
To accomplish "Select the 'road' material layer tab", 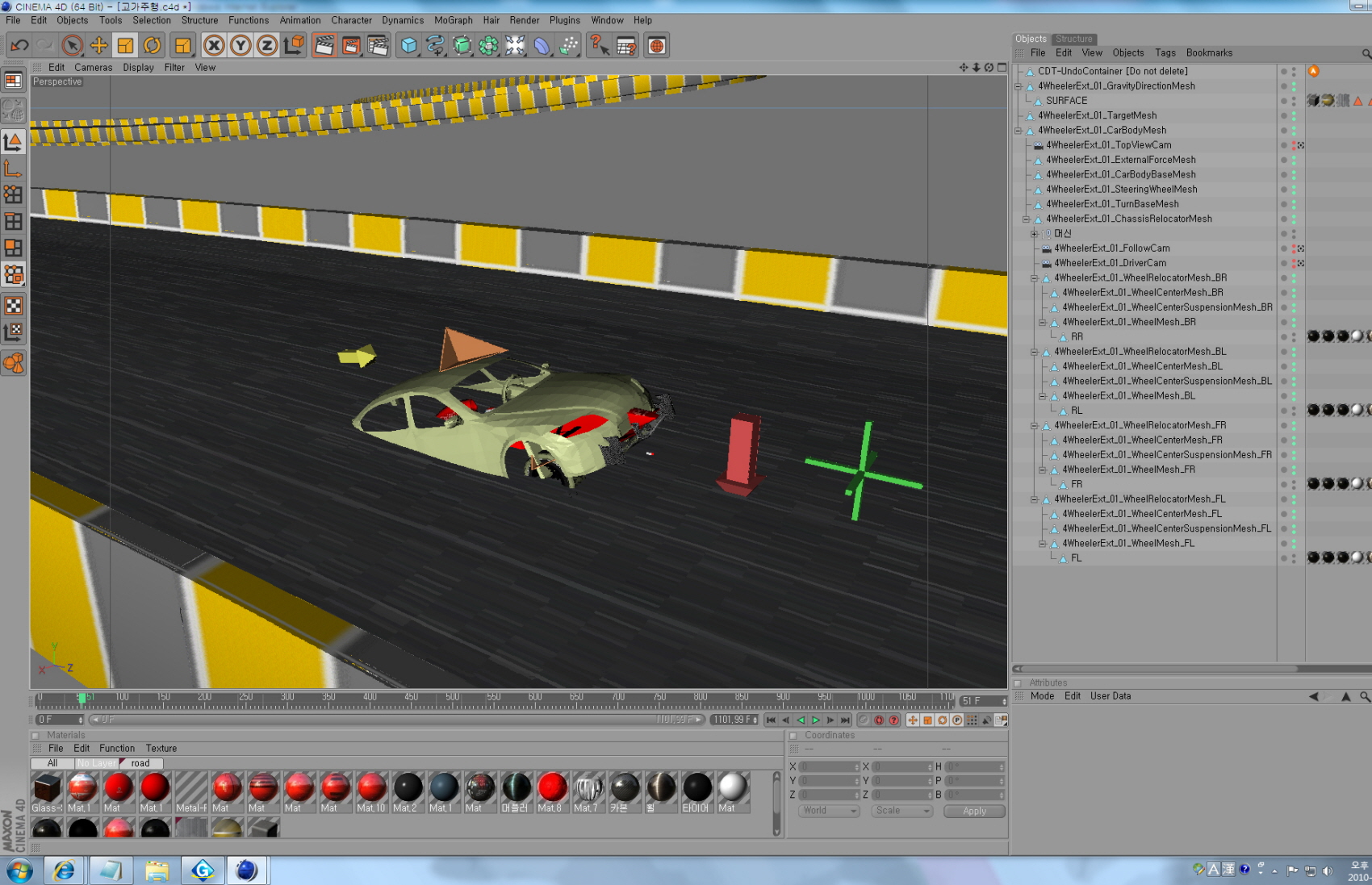I will pyautogui.click(x=140, y=763).
